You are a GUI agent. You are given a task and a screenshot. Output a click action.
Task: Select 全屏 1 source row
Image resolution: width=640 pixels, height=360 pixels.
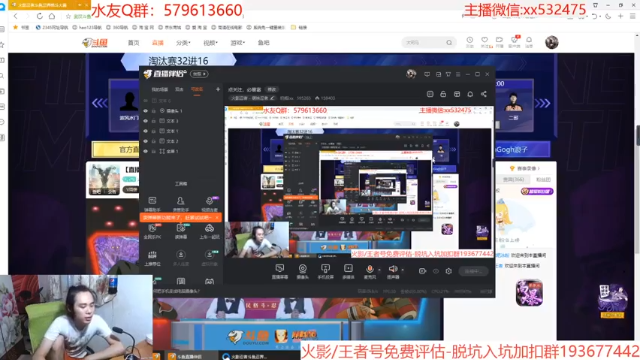(x=182, y=151)
